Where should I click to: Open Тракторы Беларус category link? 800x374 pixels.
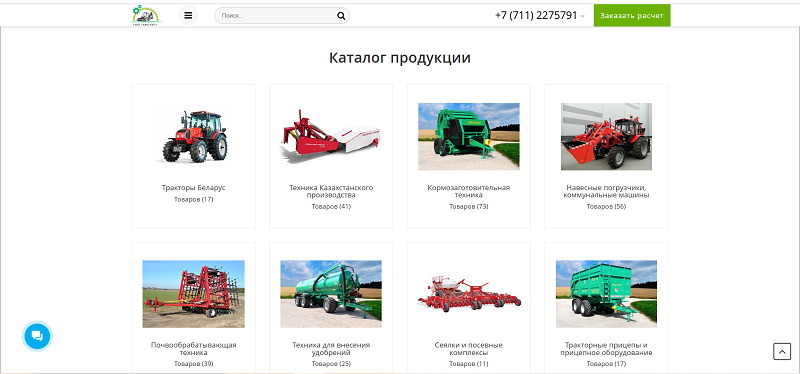click(x=193, y=188)
